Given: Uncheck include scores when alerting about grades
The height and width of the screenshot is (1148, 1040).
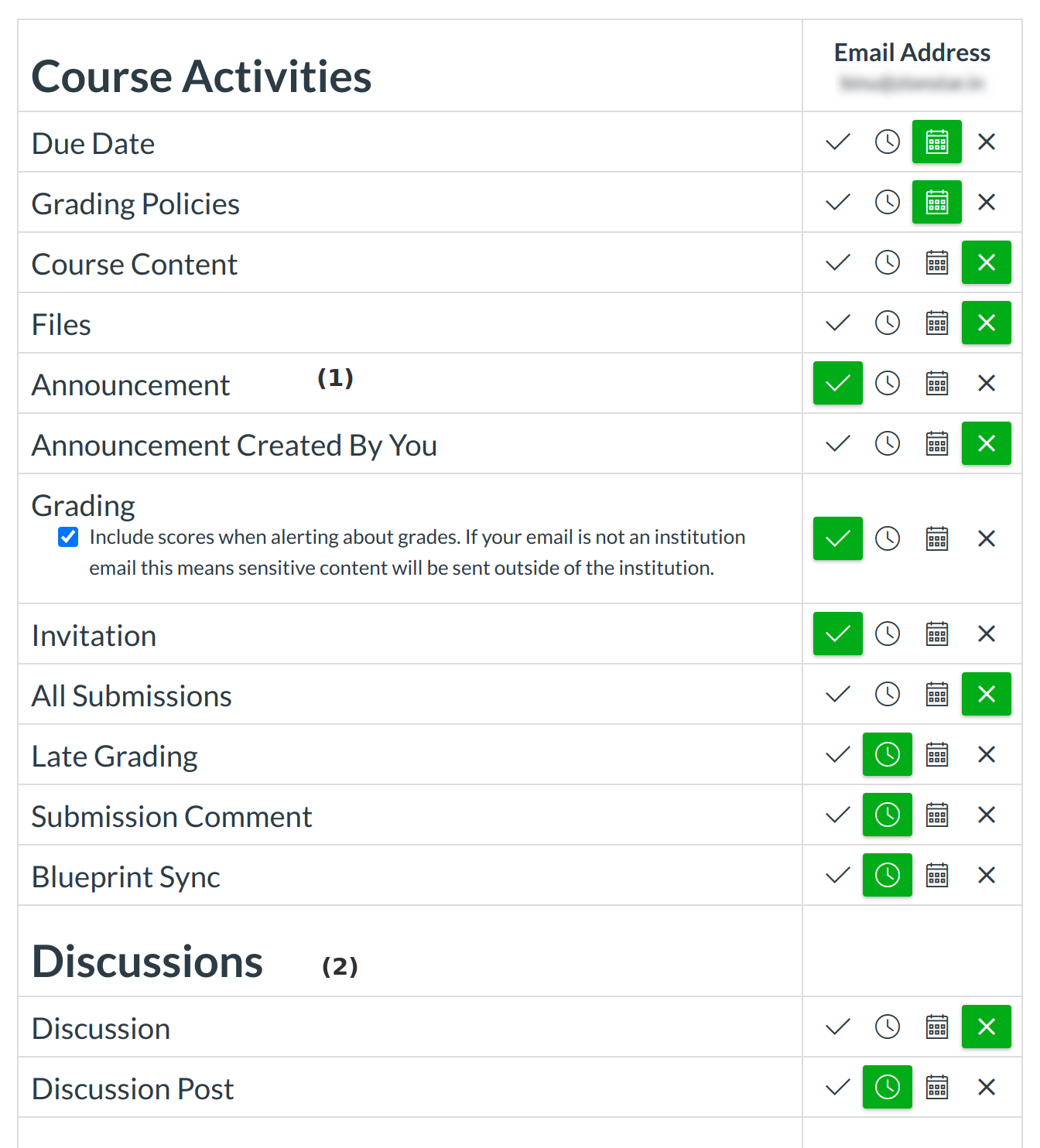Looking at the screenshot, I should pos(68,537).
